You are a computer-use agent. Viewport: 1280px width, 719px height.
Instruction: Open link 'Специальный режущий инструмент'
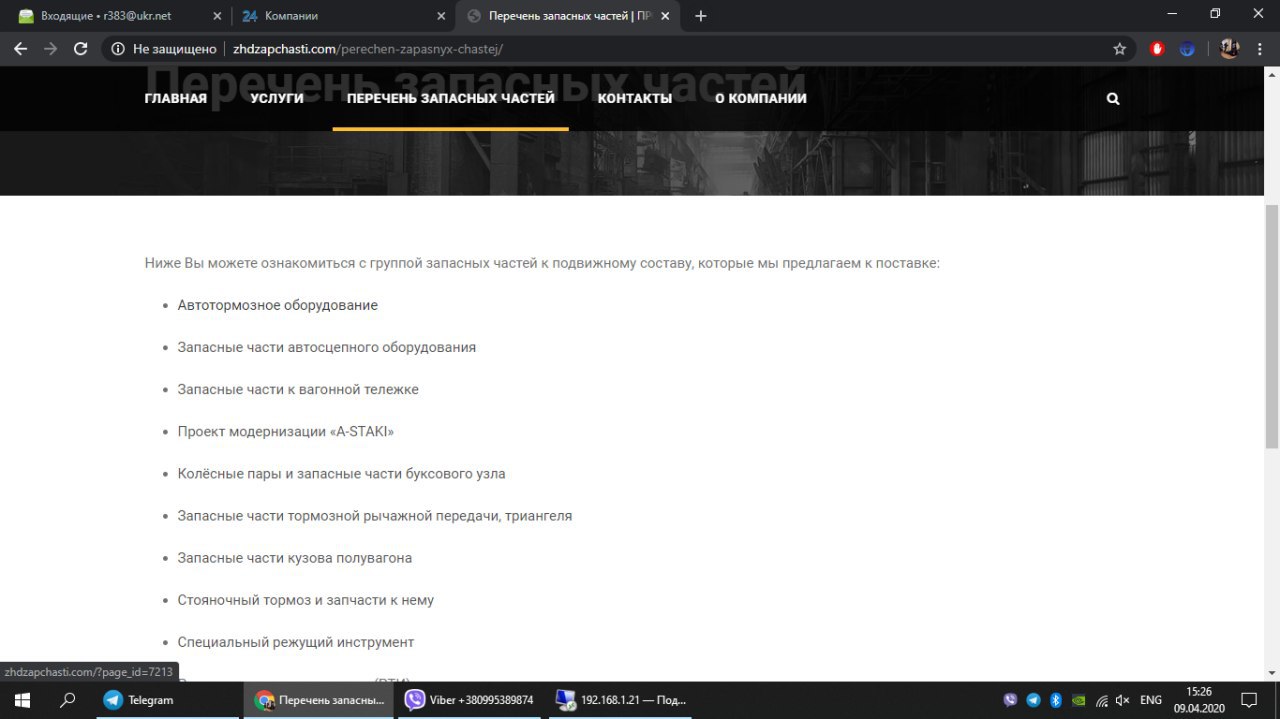296,642
